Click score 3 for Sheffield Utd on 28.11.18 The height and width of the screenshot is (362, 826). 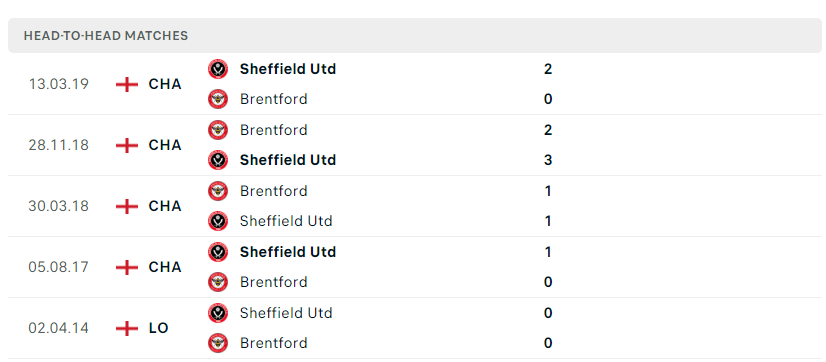[548, 160]
